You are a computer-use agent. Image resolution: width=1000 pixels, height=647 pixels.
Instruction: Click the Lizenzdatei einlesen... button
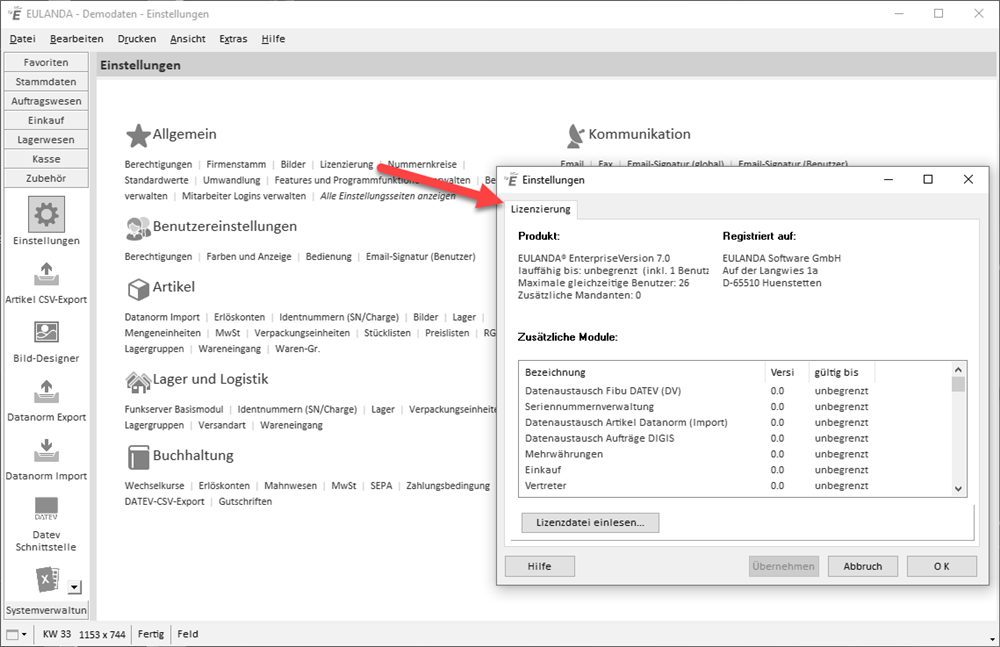tap(590, 523)
